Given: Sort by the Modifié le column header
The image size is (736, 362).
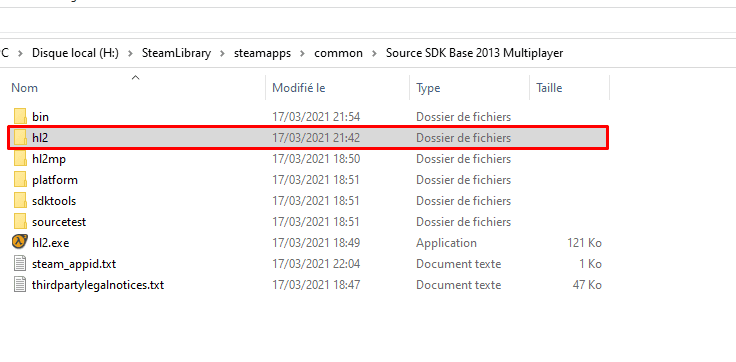Looking at the screenshot, I should 299,88.
